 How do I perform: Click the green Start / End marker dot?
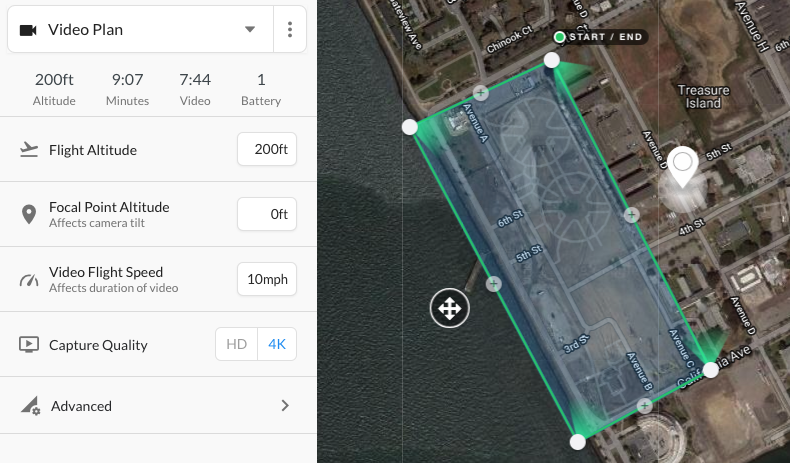point(559,37)
